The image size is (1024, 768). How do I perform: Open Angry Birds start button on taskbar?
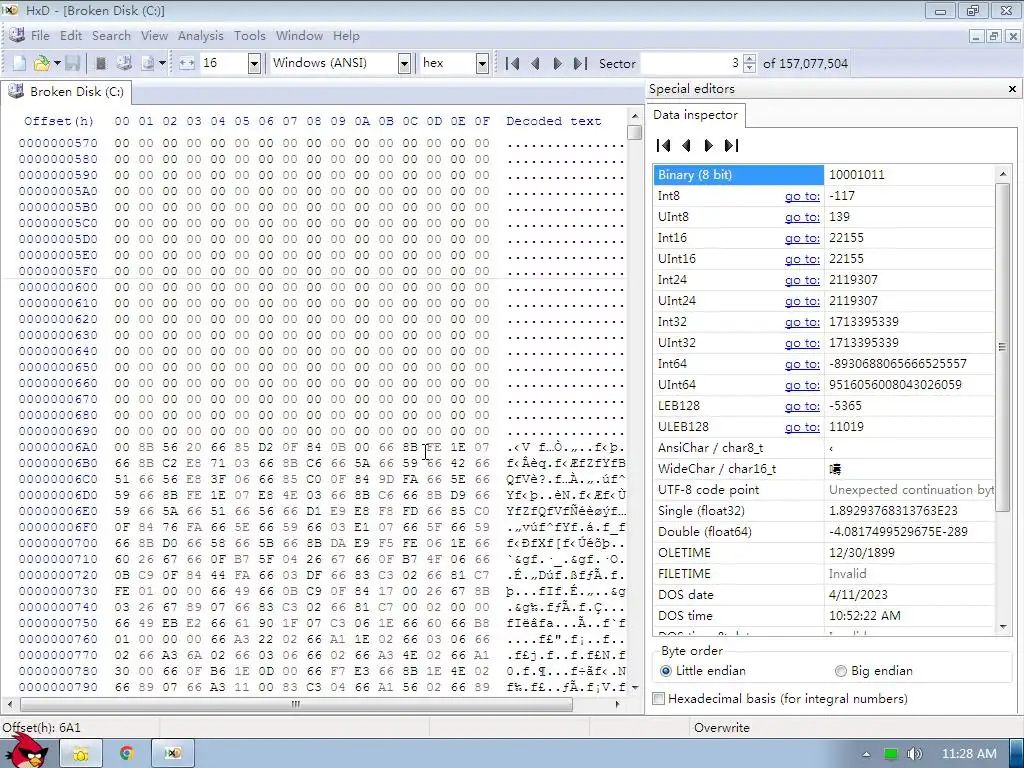pyautogui.click(x=26, y=752)
